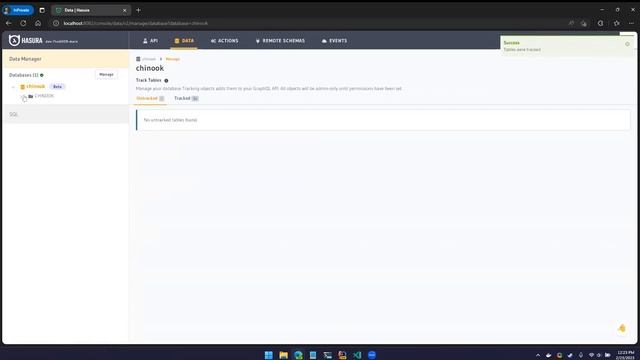Screen dimensions: 640x360
Task: Open Microsoft Edge from taskbar
Action: click(x=298, y=355)
